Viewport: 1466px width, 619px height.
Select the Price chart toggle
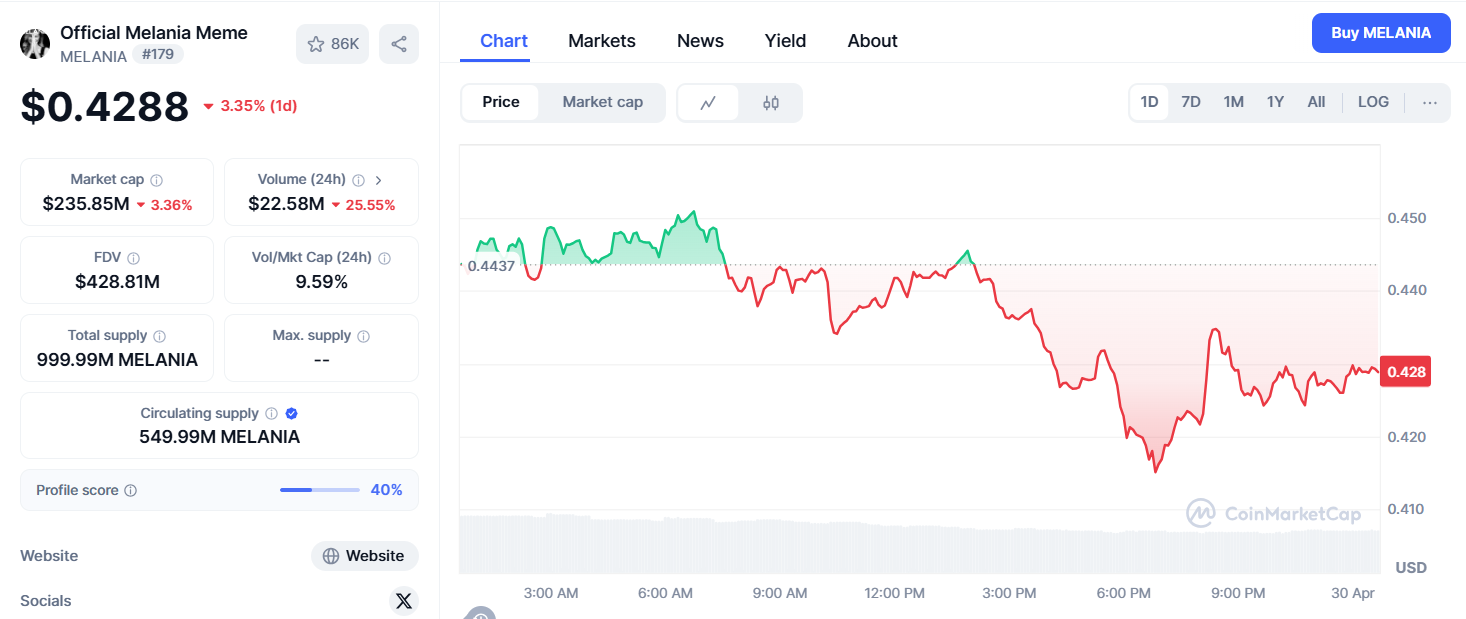(x=501, y=102)
